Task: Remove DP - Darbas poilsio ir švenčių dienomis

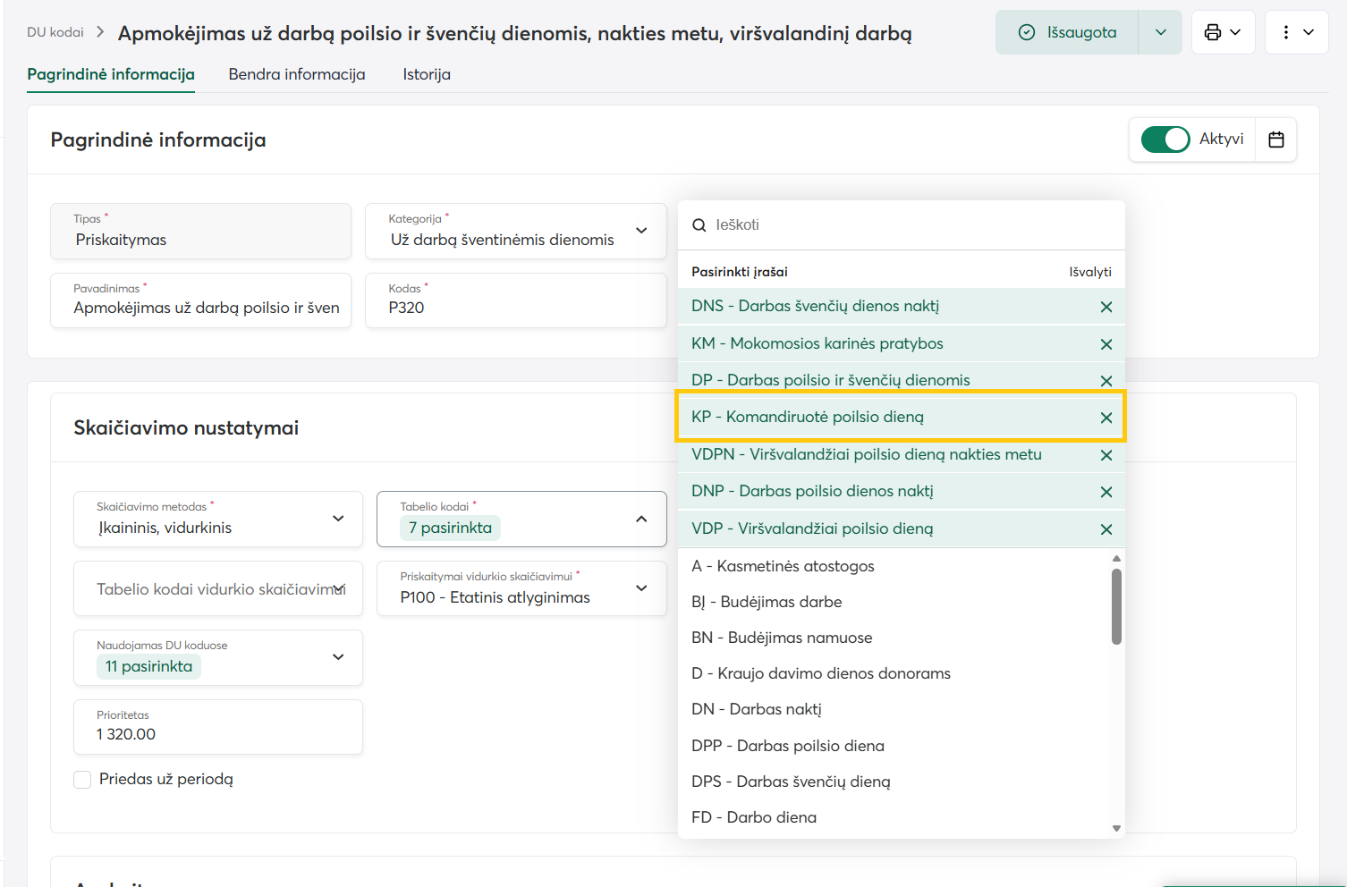Action: pyautogui.click(x=1106, y=381)
